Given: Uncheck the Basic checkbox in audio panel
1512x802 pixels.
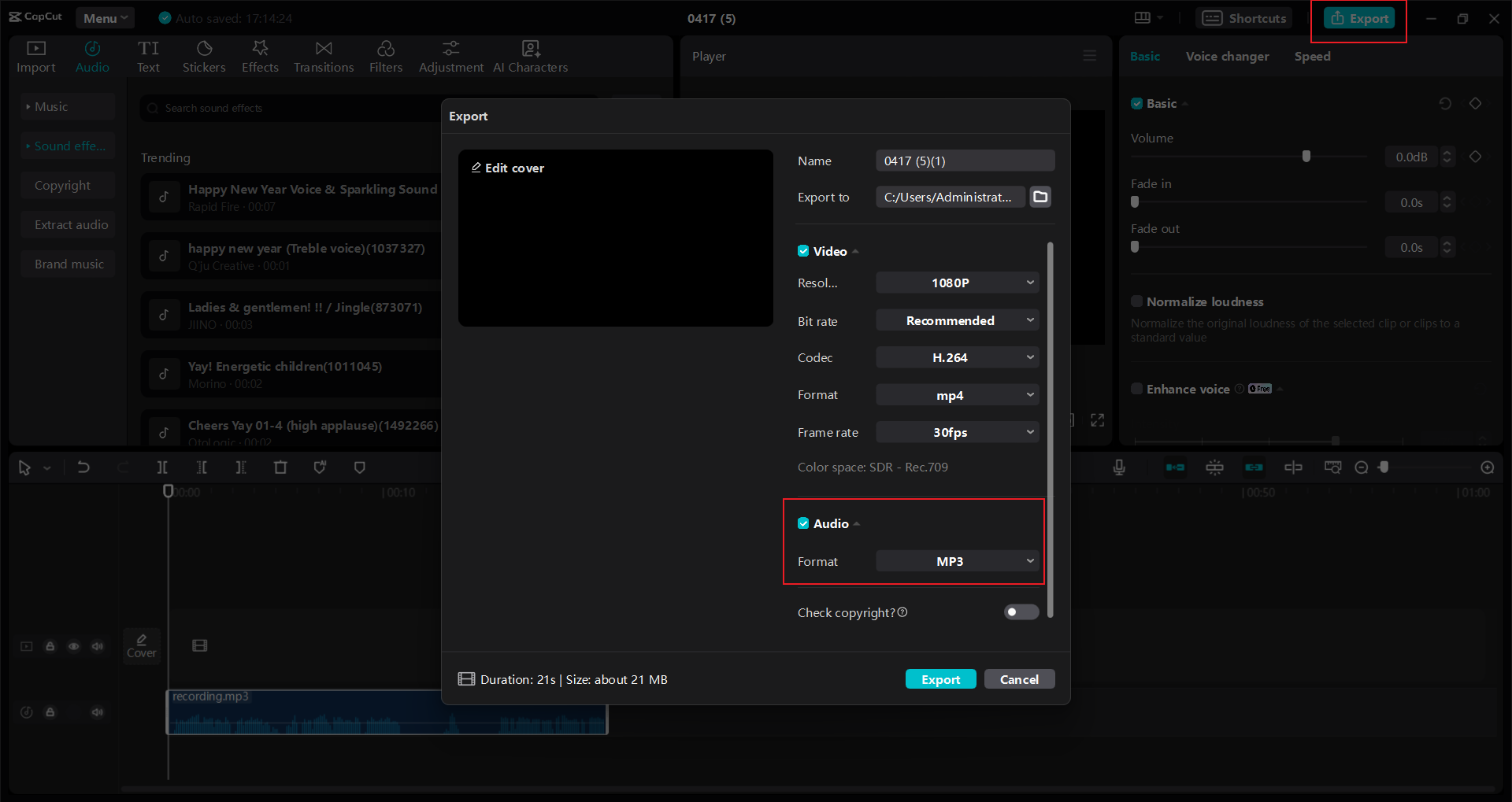Looking at the screenshot, I should click(1137, 103).
